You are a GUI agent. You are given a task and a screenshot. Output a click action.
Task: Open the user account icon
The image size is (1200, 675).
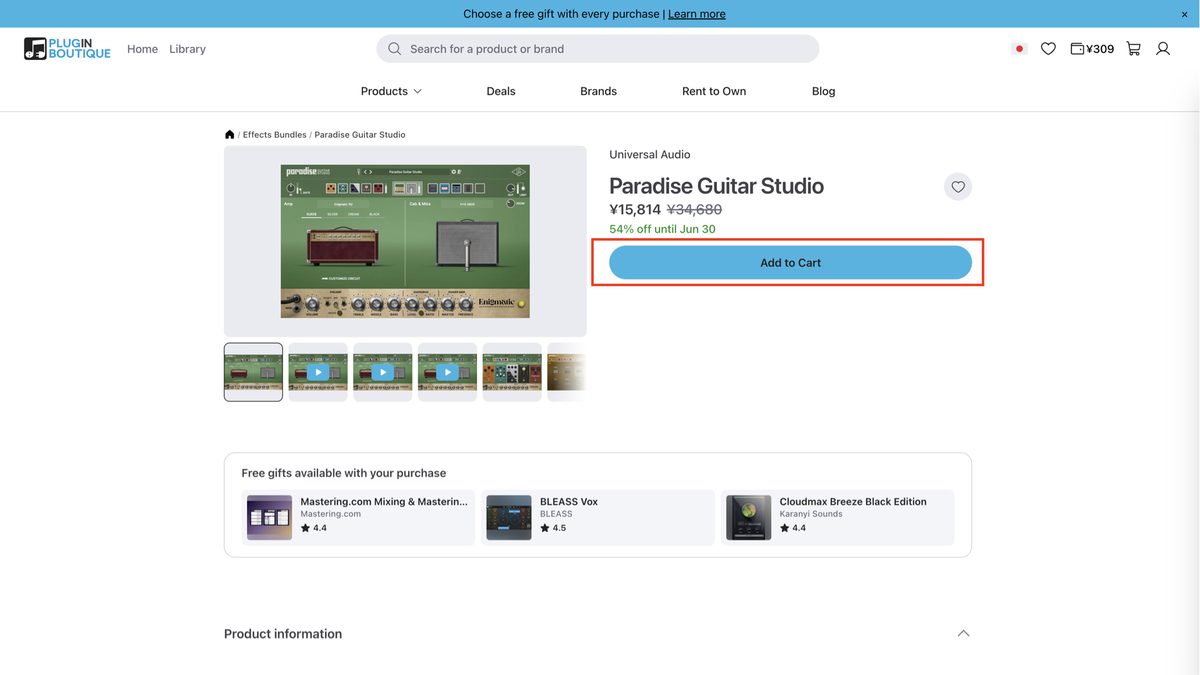1163,49
